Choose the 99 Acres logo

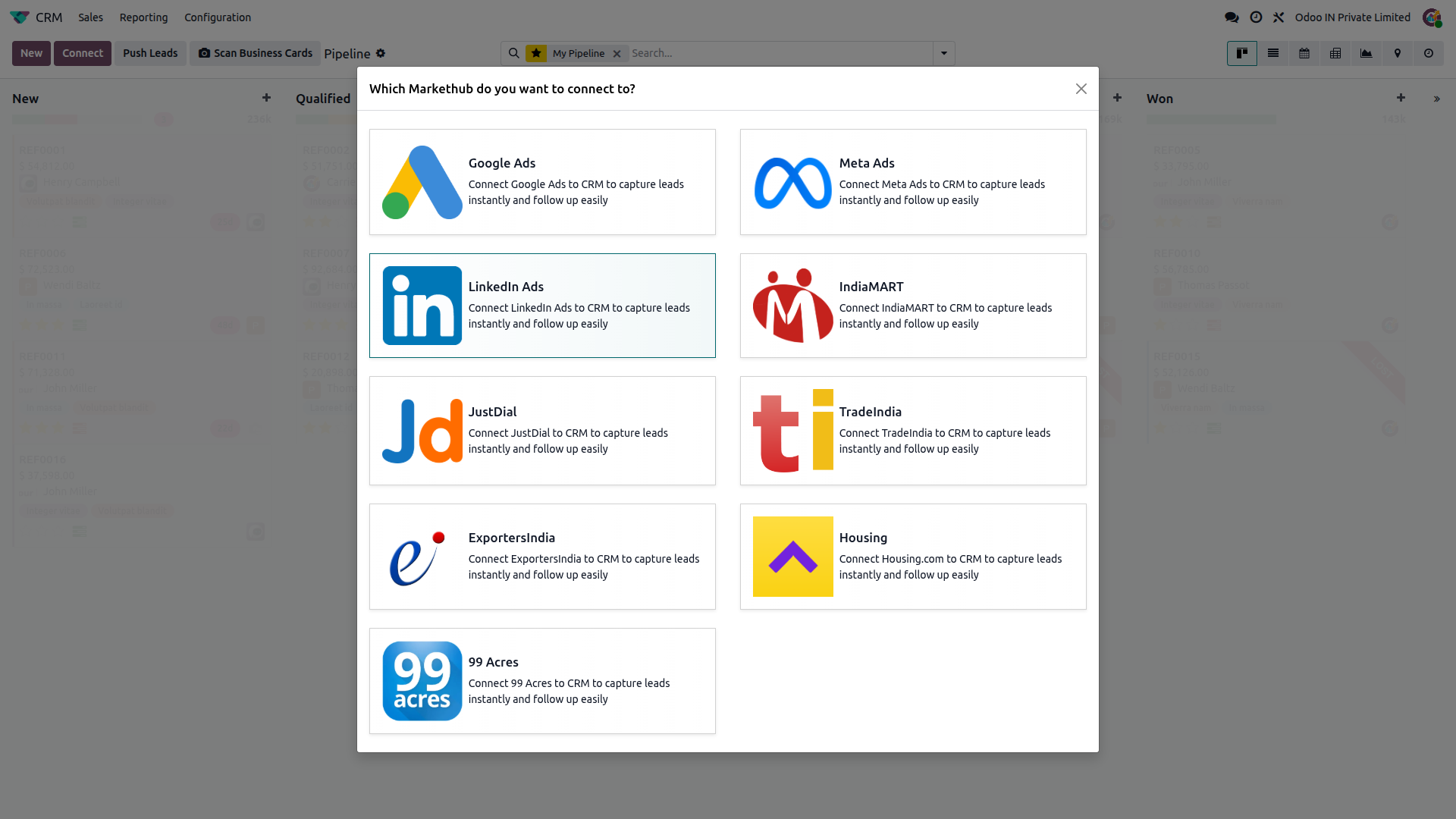tap(422, 681)
